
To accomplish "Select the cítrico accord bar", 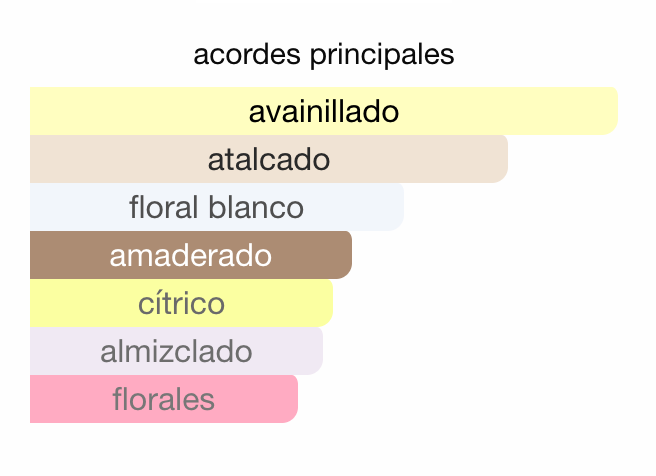I will (181, 303).
